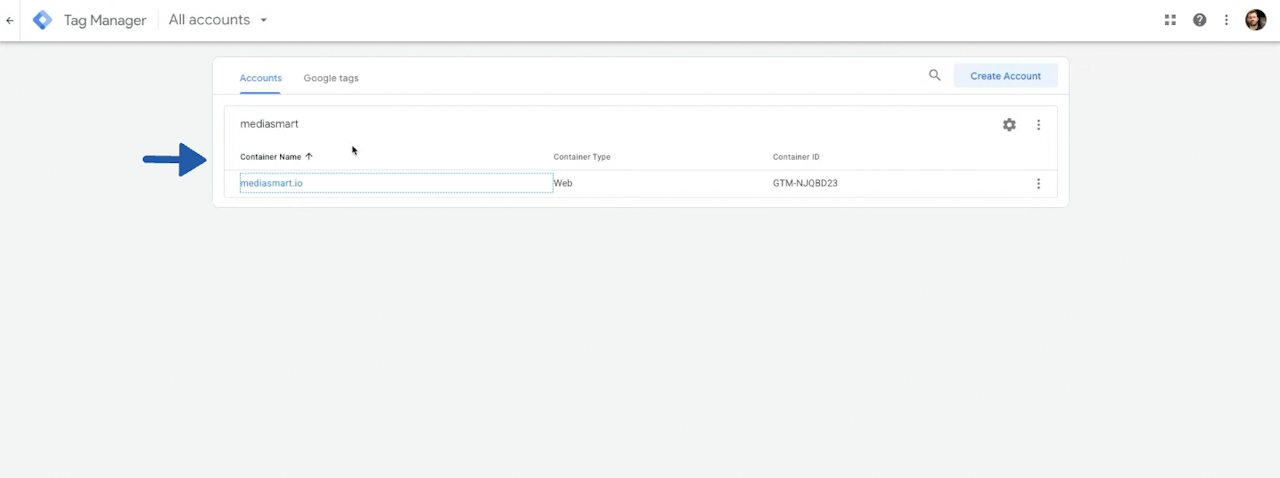The height and width of the screenshot is (478, 1280).
Task: Select the GTM-NJQBD23 container ID
Action: [805, 184]
